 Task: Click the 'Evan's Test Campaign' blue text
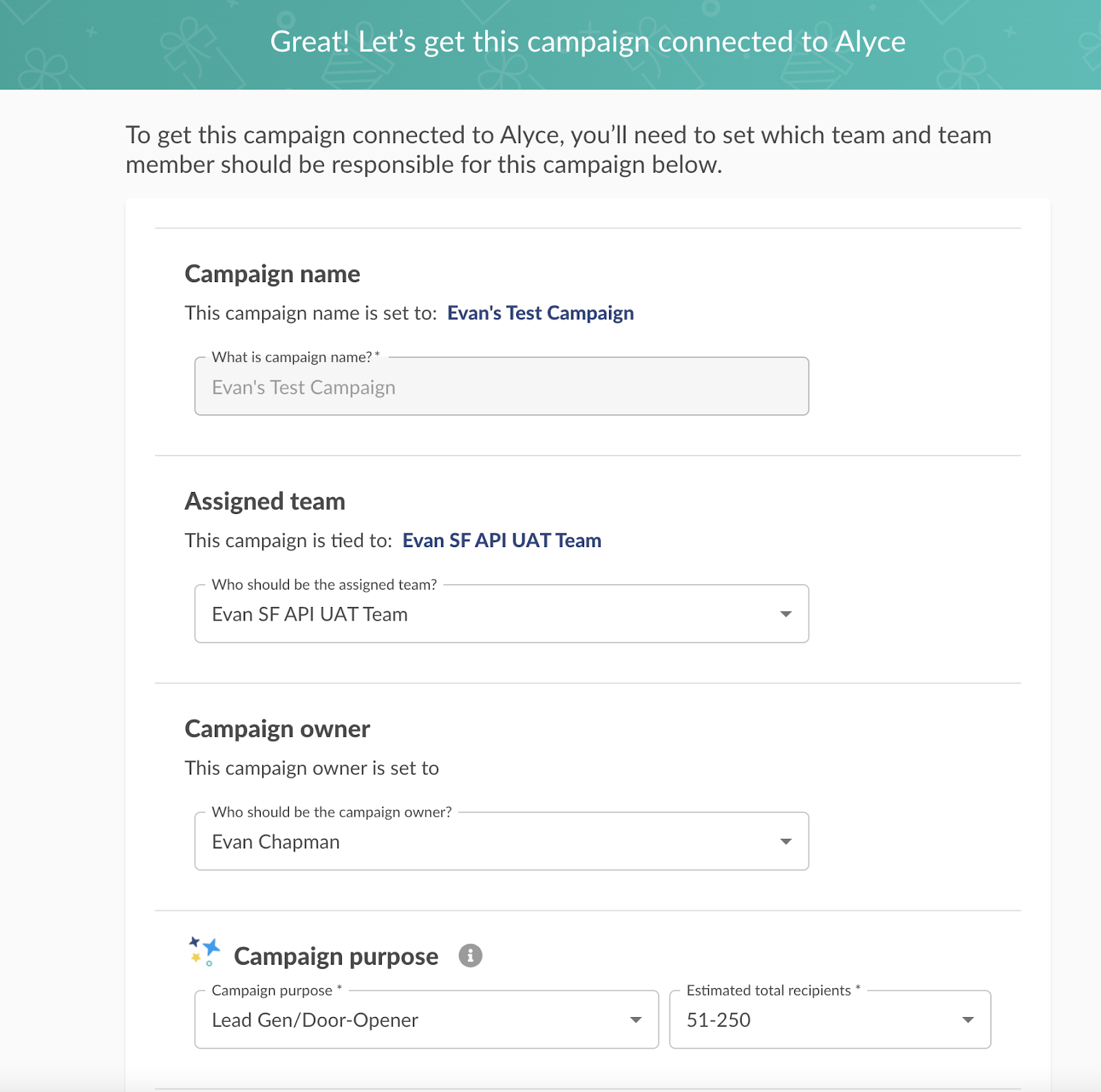pos(540,313)
